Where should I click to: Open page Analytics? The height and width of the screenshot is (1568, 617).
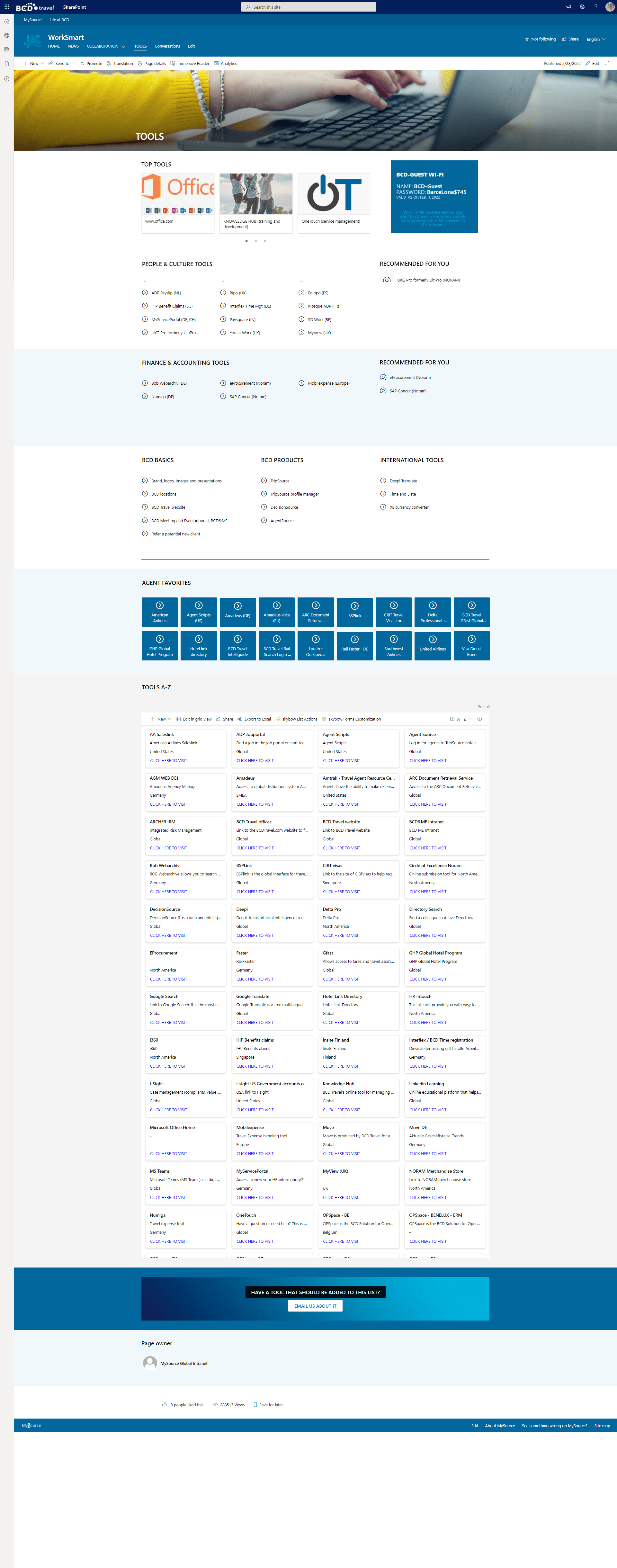coord(225,63)
